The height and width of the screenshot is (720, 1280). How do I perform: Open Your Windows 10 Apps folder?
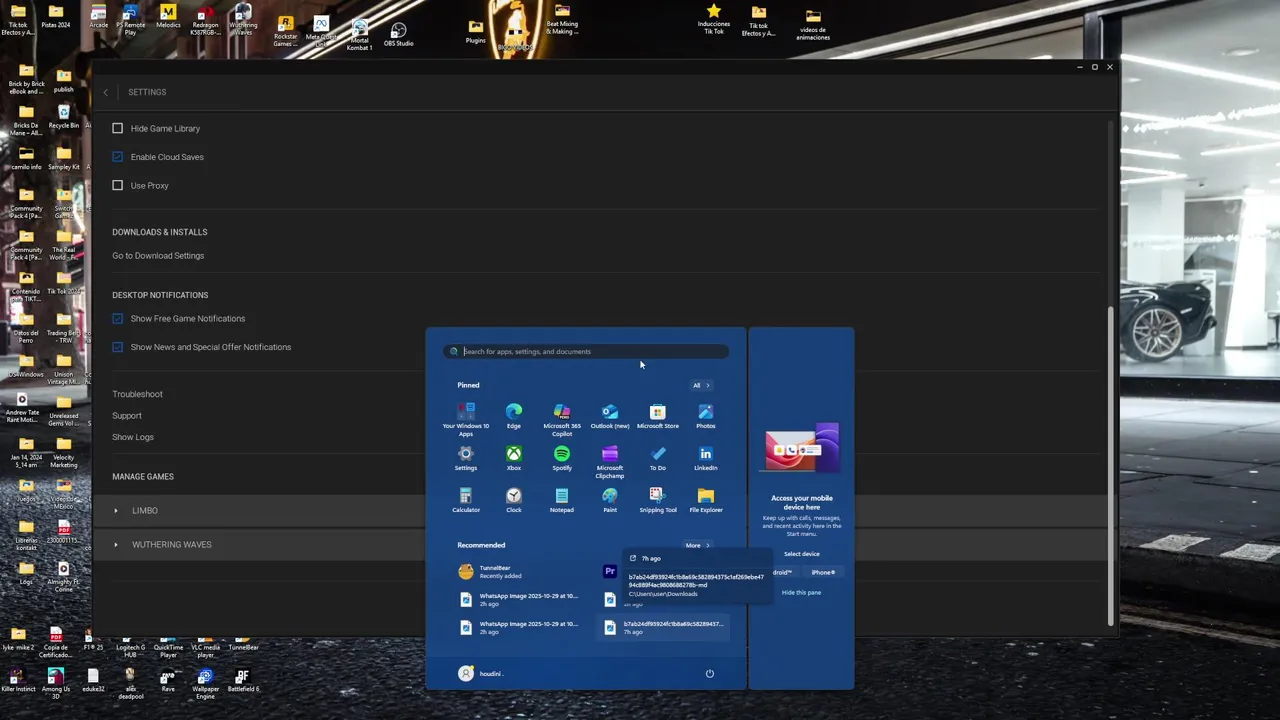click(x=466, y=420)
